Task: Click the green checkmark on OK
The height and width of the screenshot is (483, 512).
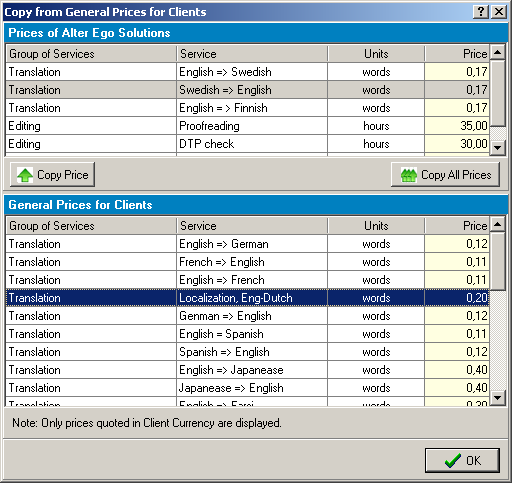Action: [453, 461]
